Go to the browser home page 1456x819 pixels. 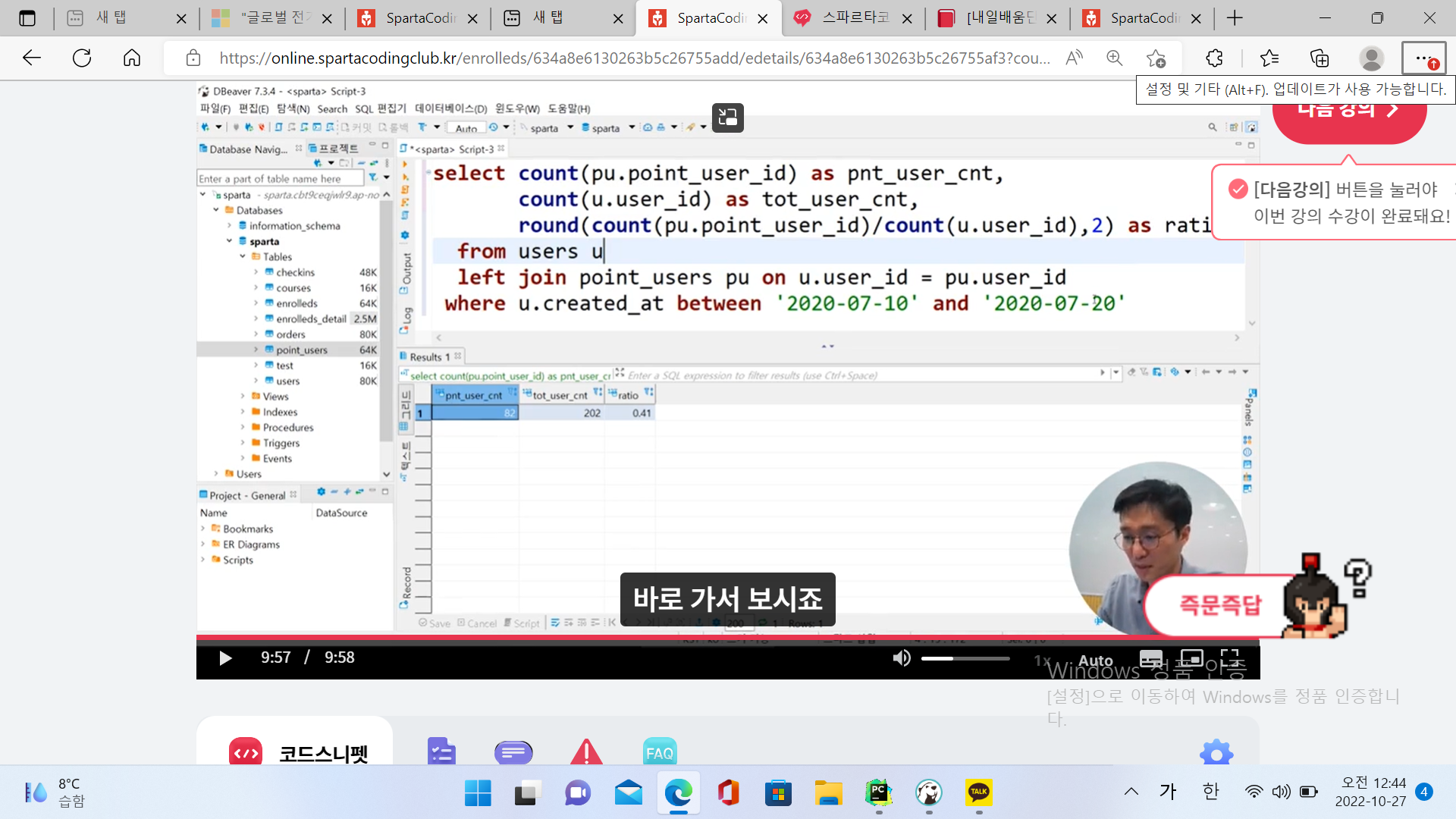tap(132, 58)
